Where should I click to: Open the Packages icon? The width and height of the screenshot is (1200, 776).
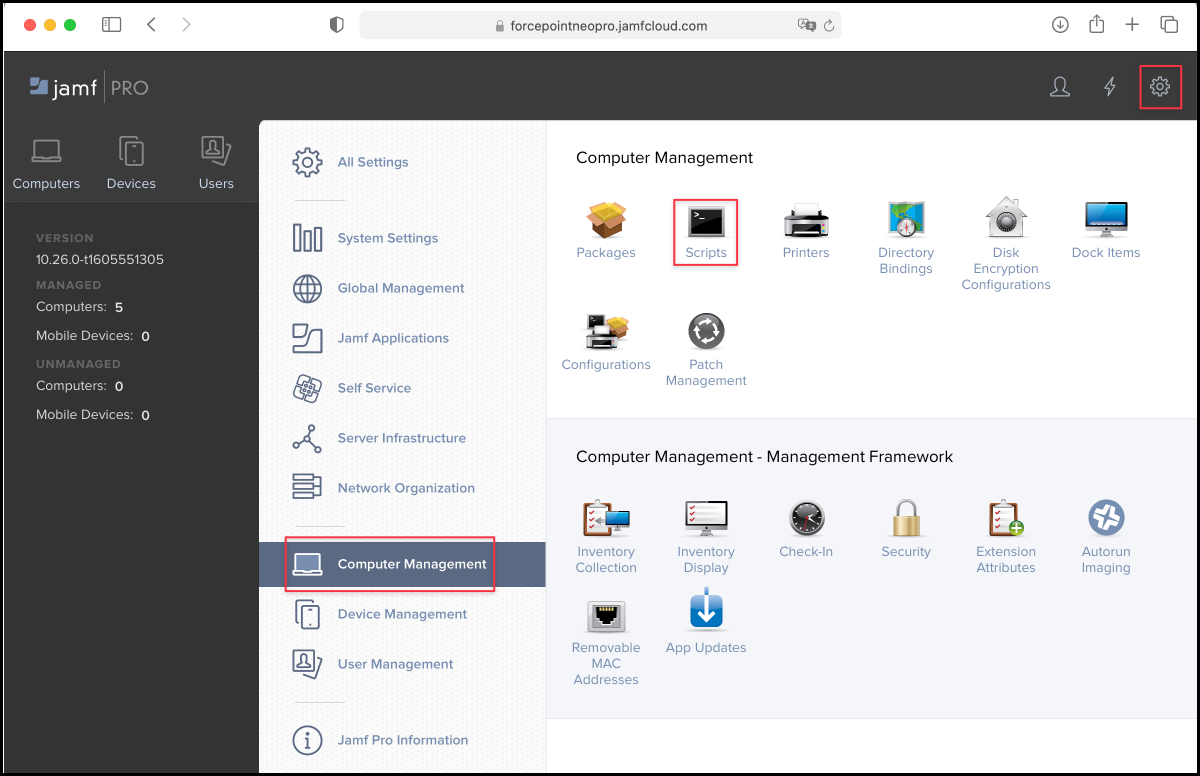[x=606, y=221]
